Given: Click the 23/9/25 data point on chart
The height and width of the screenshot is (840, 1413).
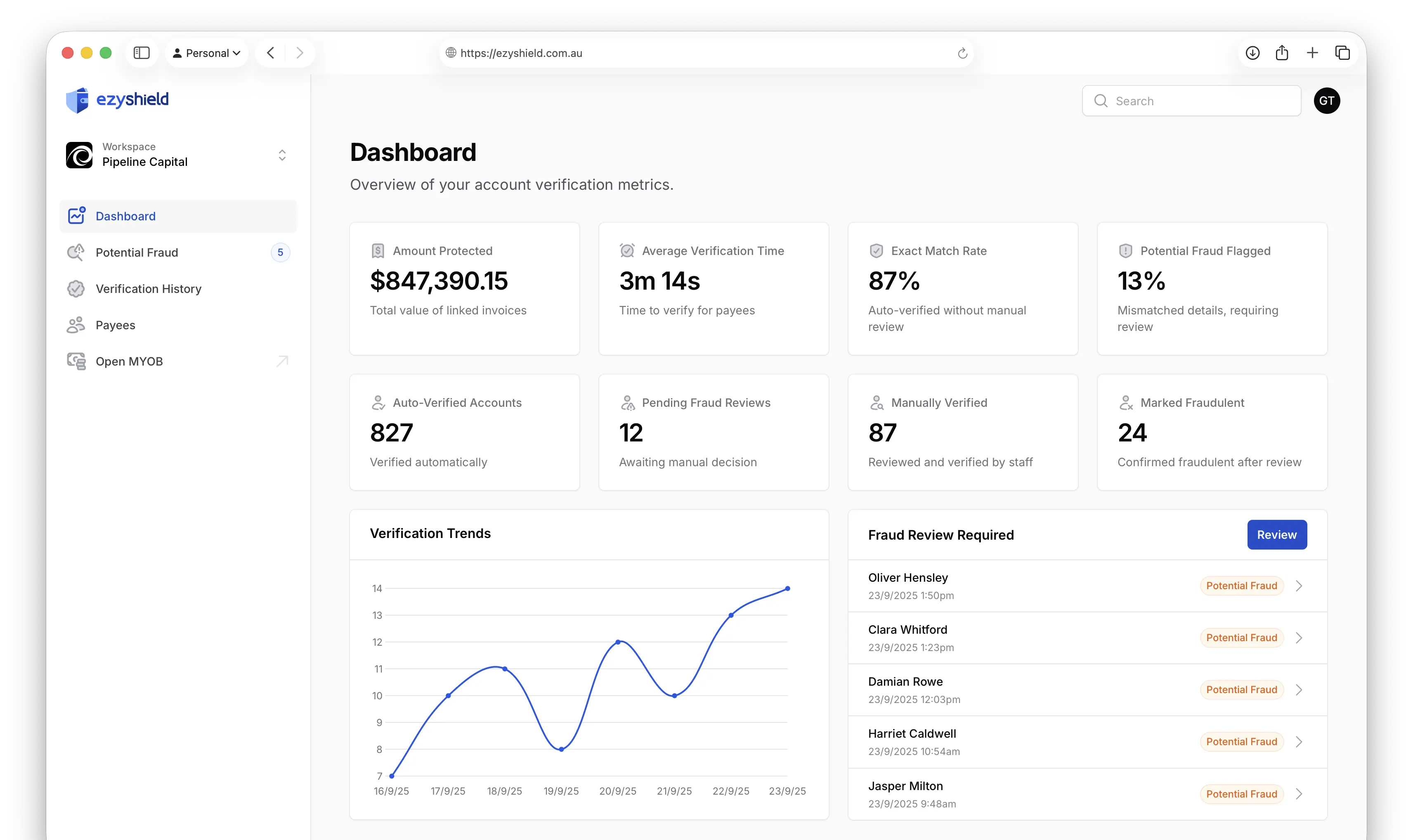Looking at the screenshot, I should point(787,589).
